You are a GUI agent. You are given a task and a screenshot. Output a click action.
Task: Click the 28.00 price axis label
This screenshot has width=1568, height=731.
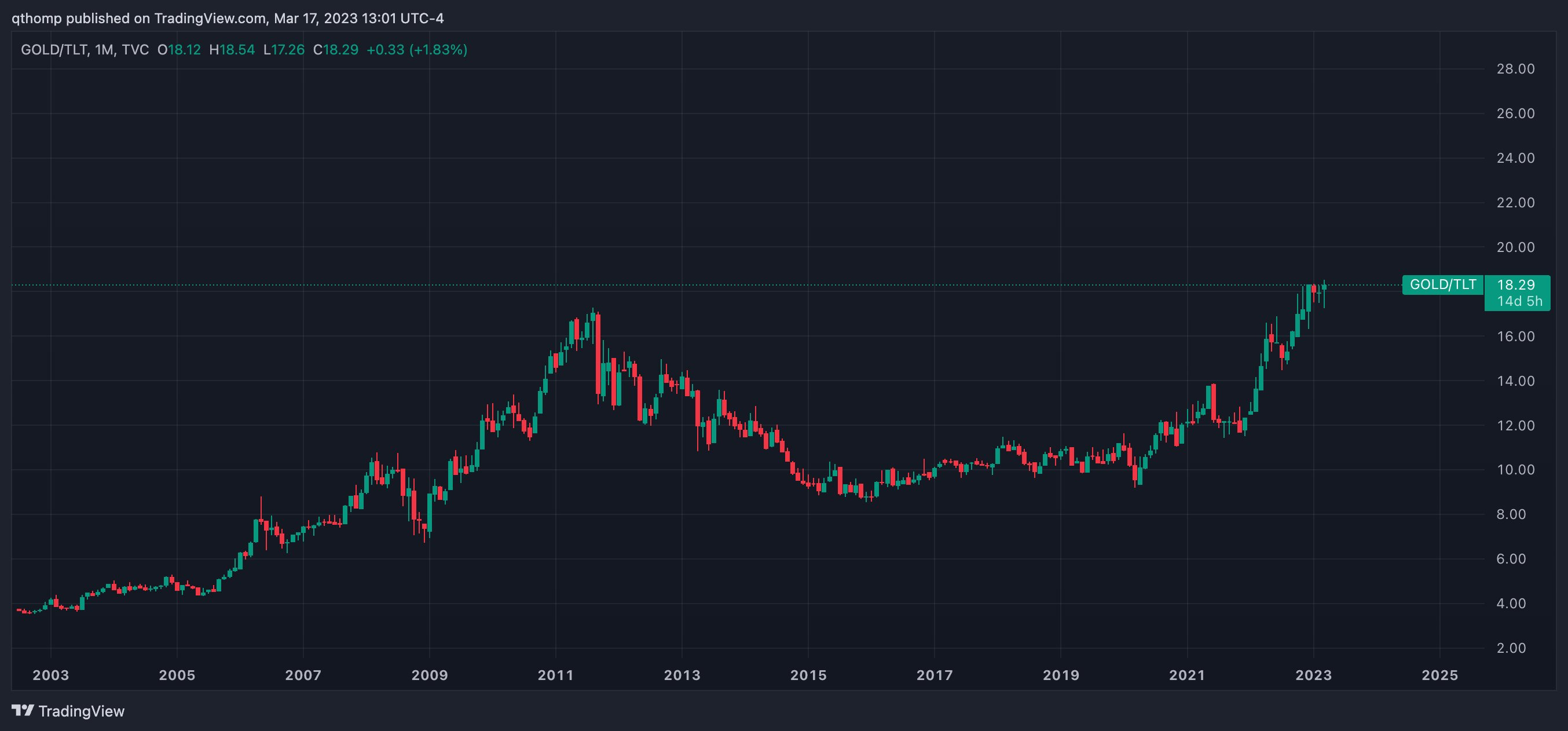1516,69
